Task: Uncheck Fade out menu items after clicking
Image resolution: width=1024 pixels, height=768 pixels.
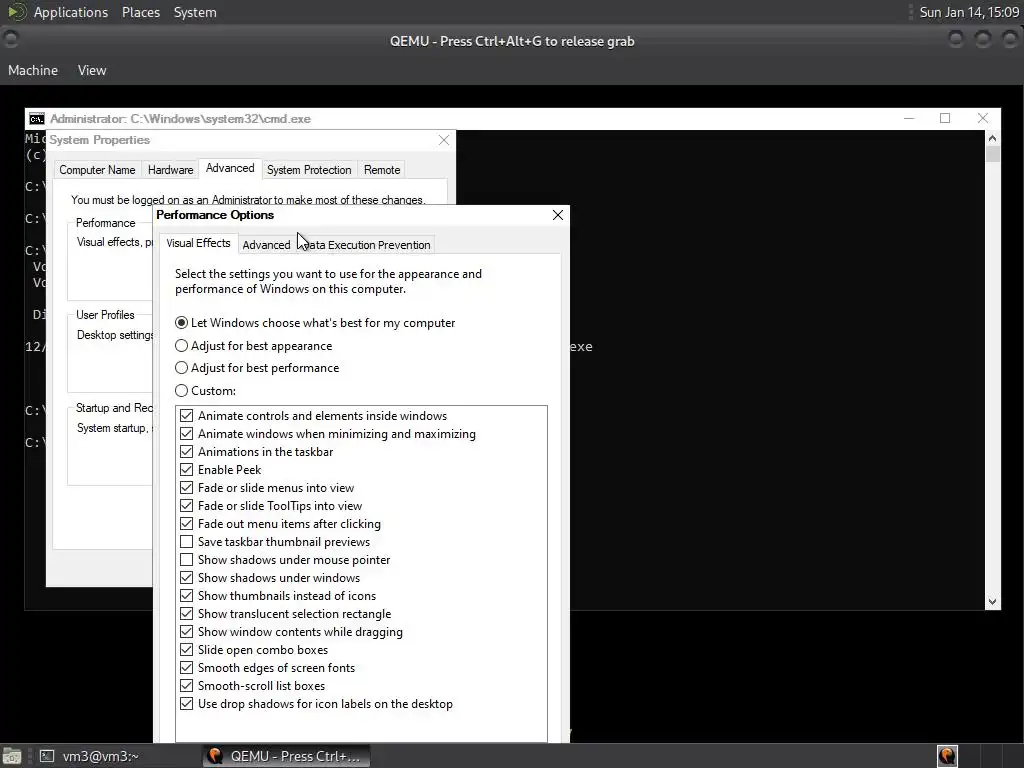Action: click(187, 524)
